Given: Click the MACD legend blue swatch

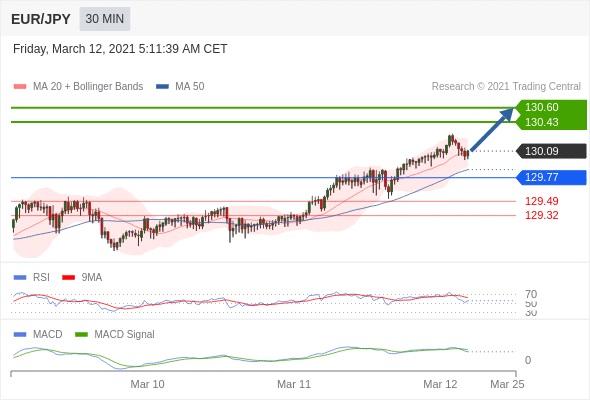Looking at the screenshot, I should (x=20, y=335).
